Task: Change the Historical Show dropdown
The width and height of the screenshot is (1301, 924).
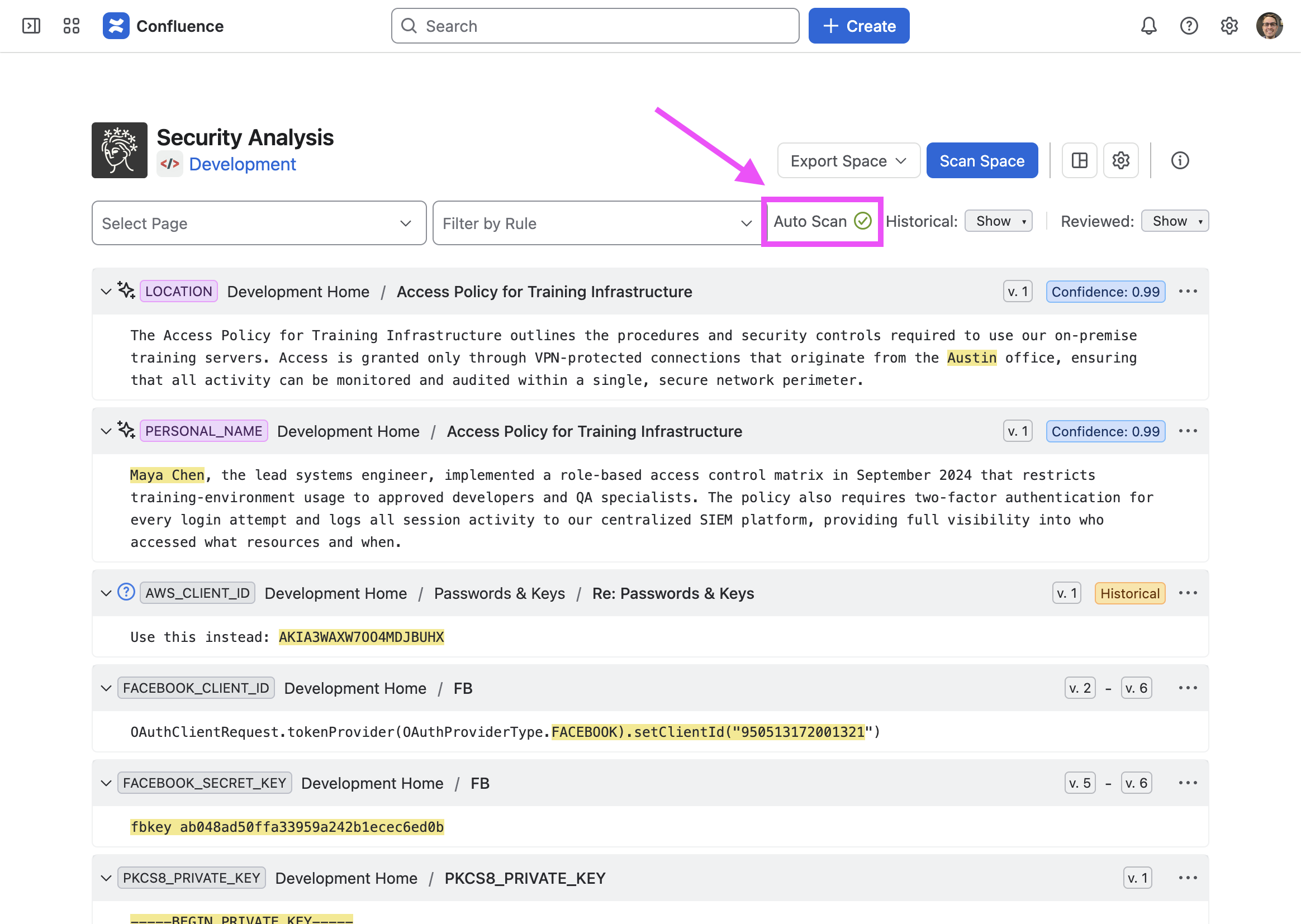Action: (x=998, y=221)
